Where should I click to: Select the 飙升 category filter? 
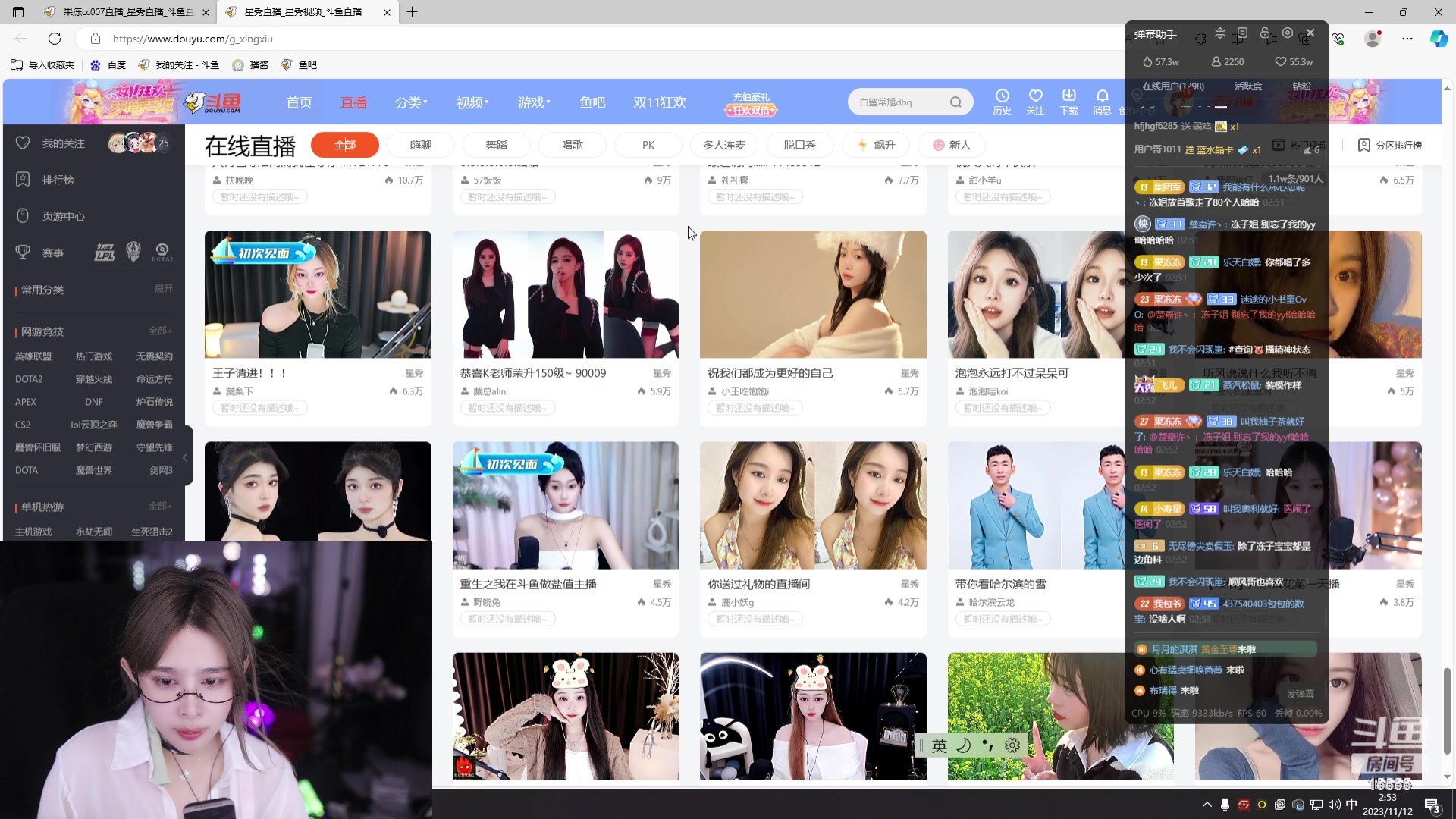(x=876, y=145)
